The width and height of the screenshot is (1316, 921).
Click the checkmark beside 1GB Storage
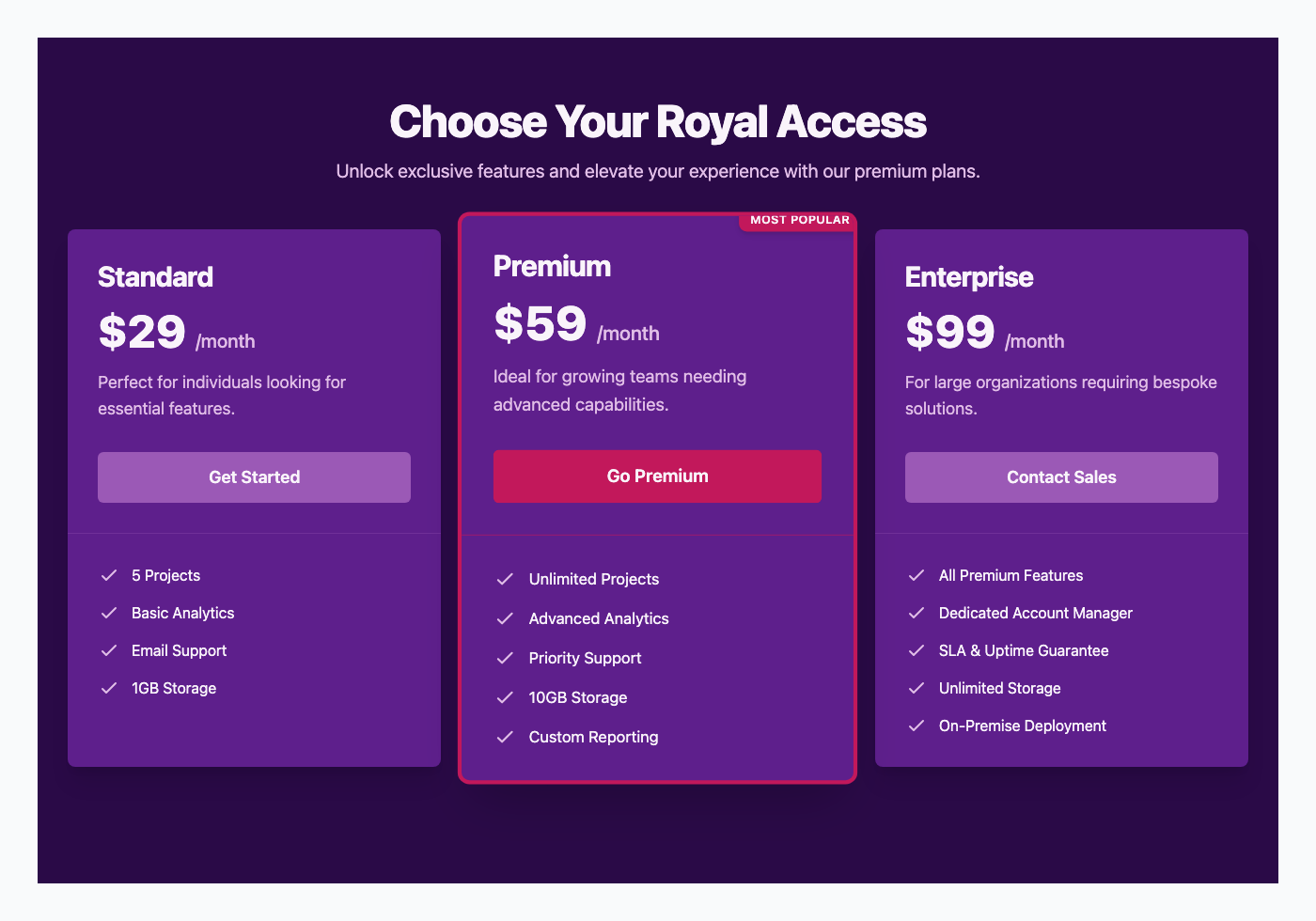(x=108, y=688)
